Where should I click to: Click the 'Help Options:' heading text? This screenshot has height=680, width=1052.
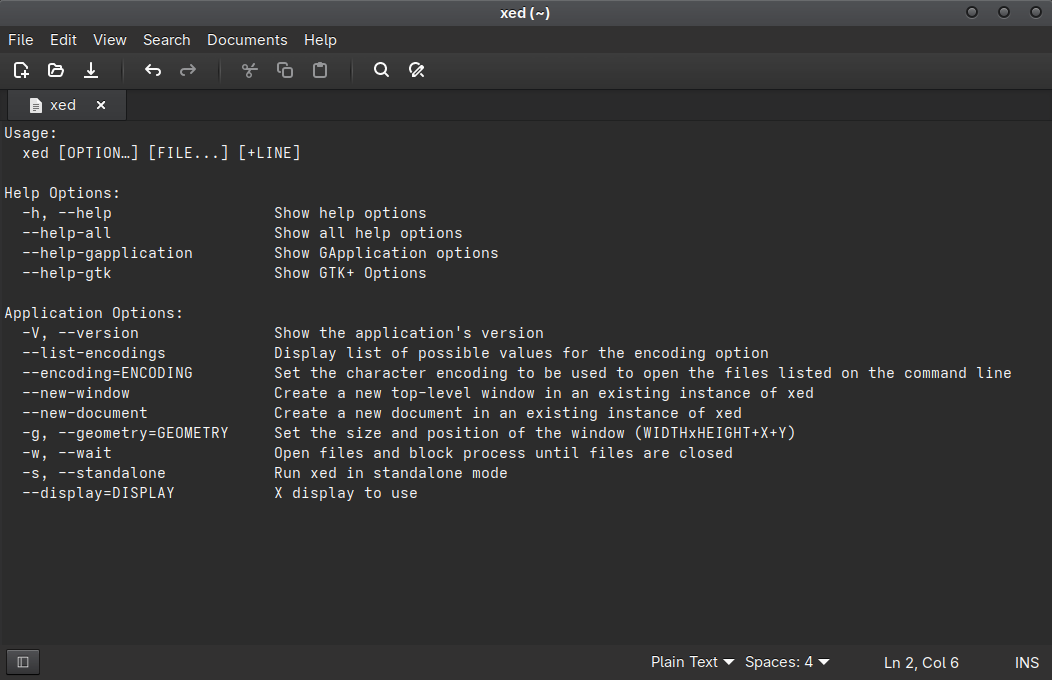pyautogui.click(x=62, y=193)
